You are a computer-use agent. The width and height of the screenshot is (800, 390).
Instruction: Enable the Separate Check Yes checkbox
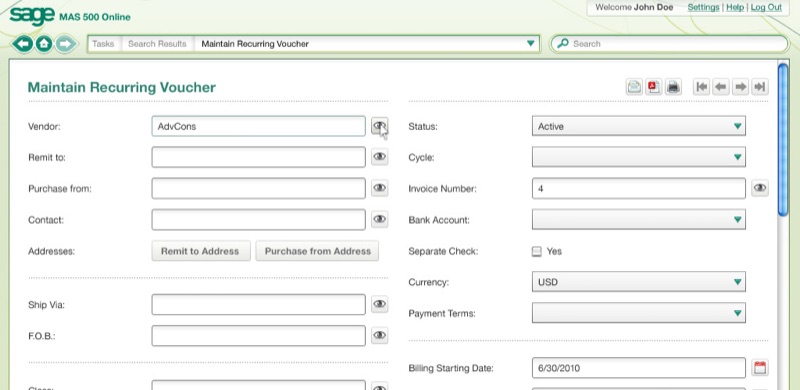(536, 251)
